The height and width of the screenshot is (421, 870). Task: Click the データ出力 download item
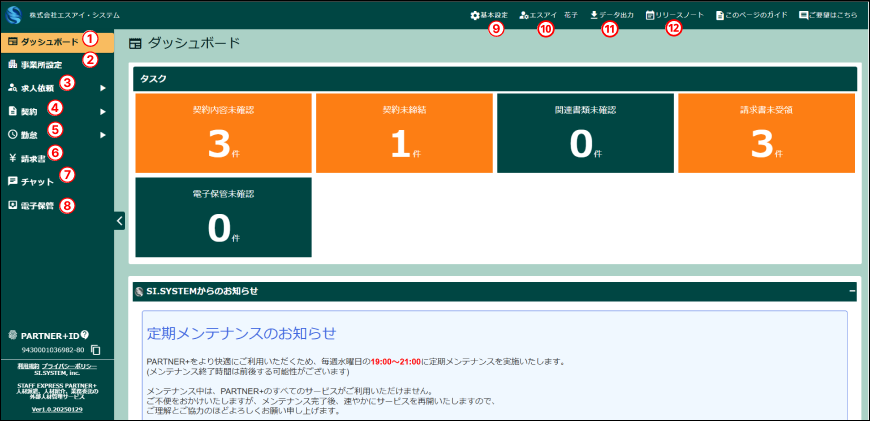coord(611,16)
